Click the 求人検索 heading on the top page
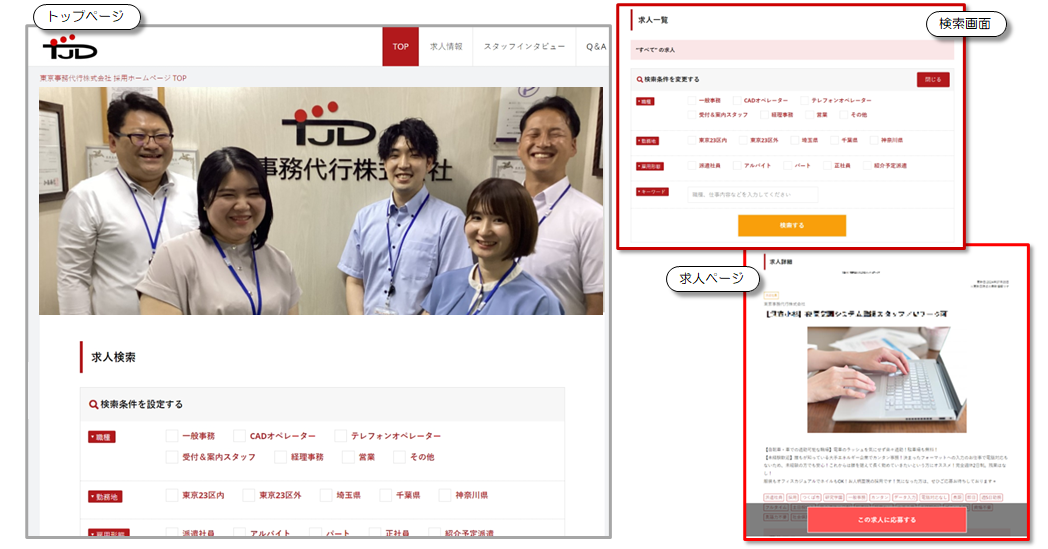Viewport: 1048px width, 549px height. coord(113,357)
